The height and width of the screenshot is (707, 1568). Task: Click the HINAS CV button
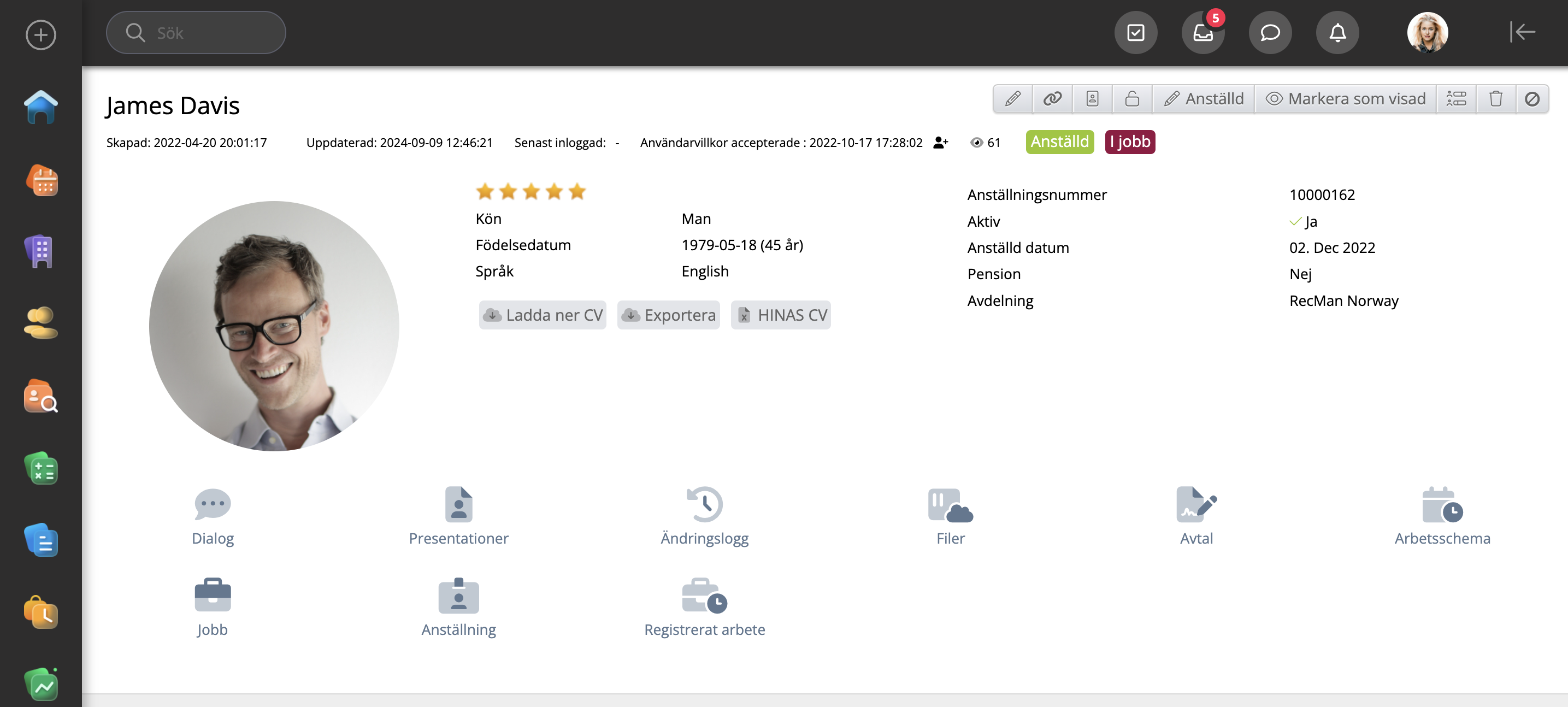point(781,315)
